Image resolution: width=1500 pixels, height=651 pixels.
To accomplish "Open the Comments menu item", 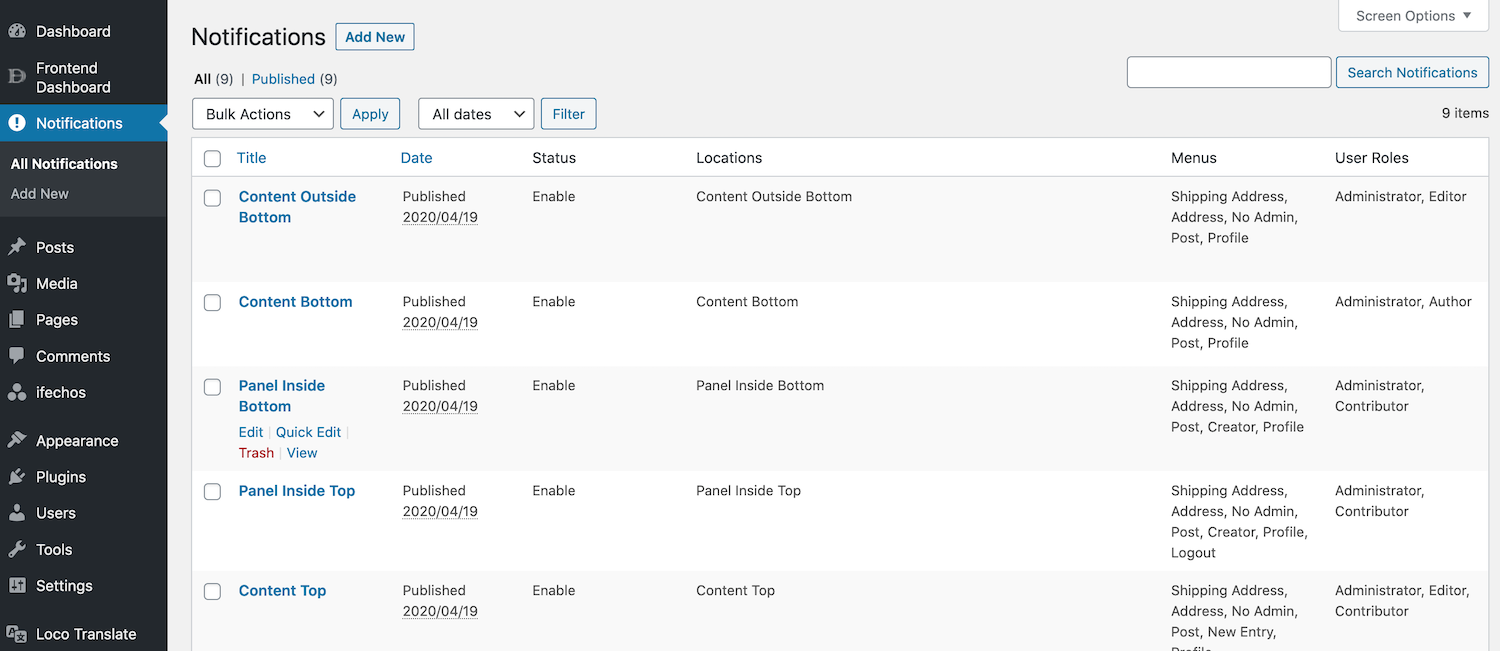I will (x=84, y=356).
